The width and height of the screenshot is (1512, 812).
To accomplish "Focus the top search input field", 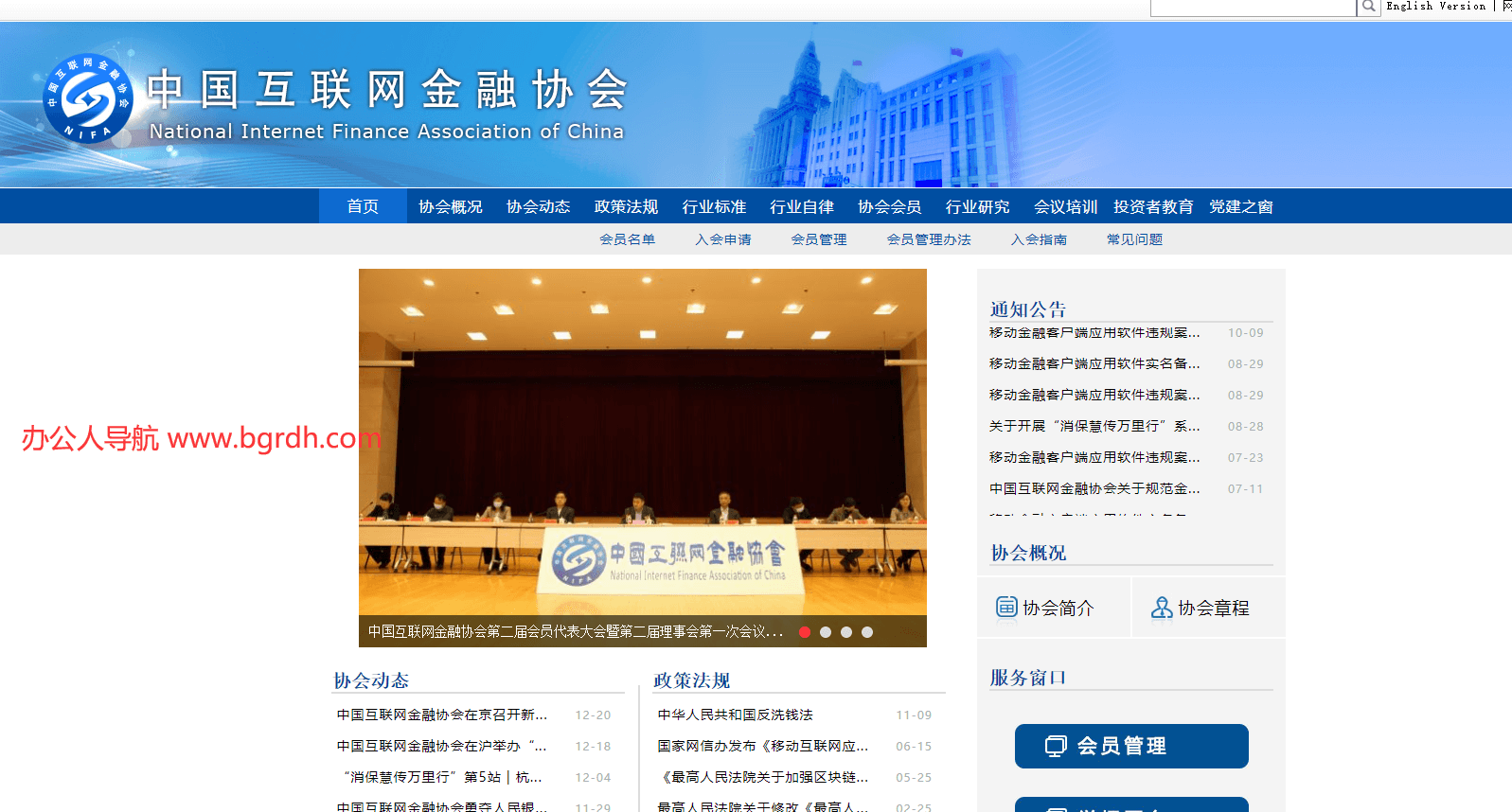I will click(1254, 8).
